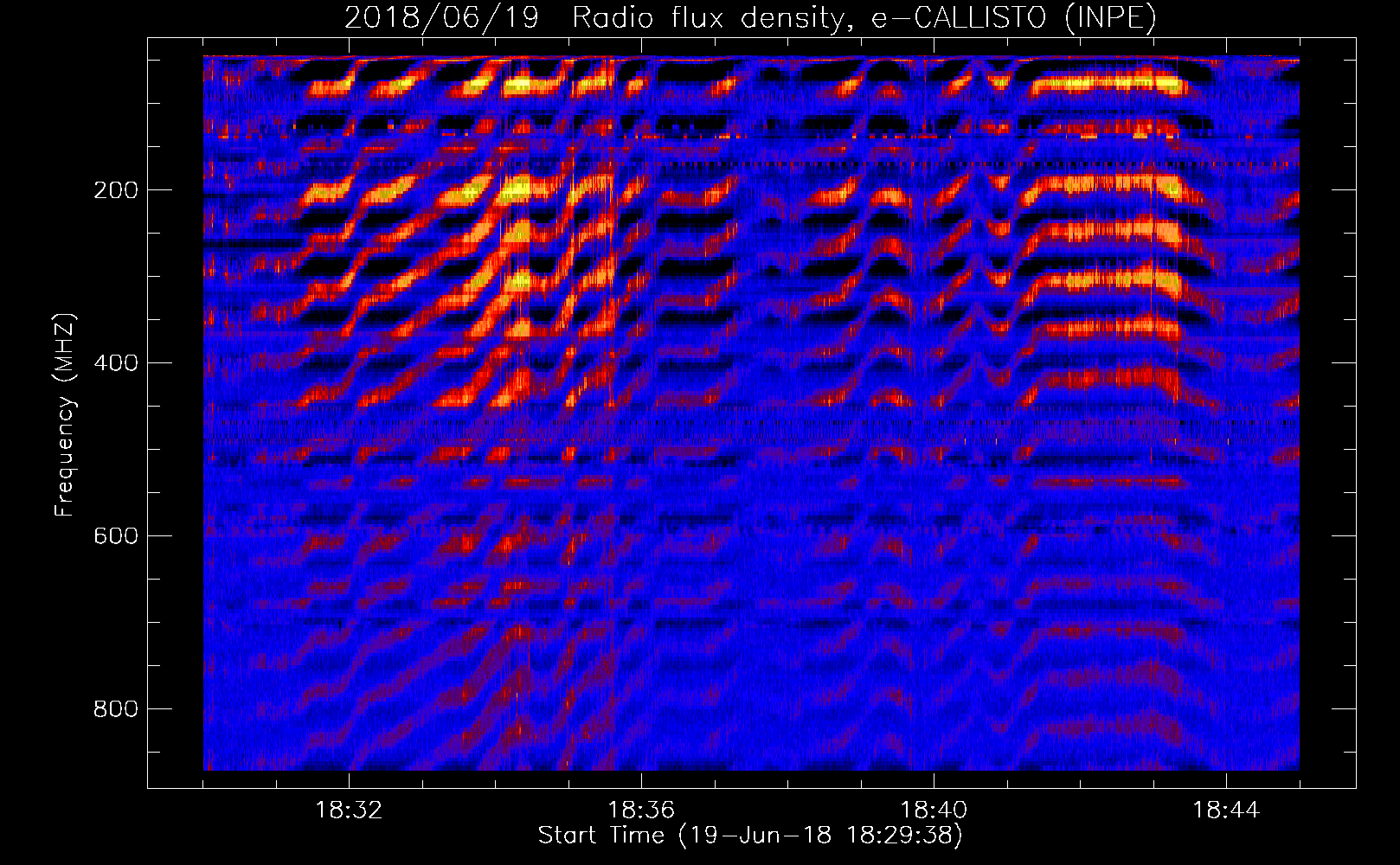The width and height of the screenshot is (1400, 865).
Task: Select the 18:40 time tick label
Action: [934, 811]
